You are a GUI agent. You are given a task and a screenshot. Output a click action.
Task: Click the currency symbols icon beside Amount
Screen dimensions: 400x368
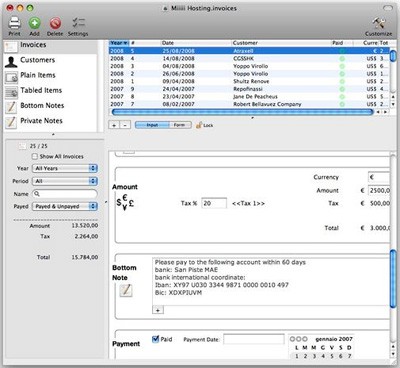tap(125, 202)
